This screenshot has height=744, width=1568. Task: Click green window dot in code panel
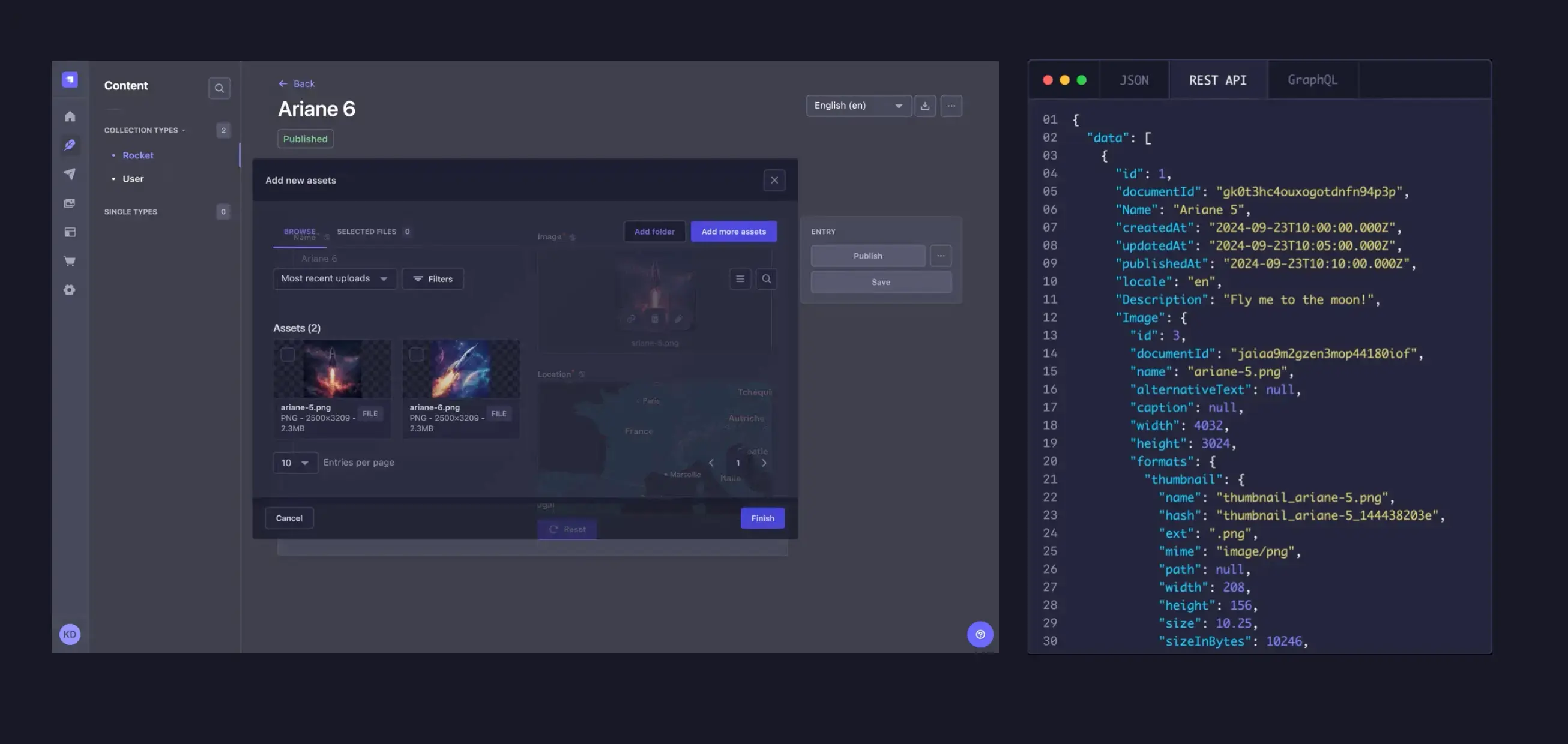click(x=1082, y=80)
